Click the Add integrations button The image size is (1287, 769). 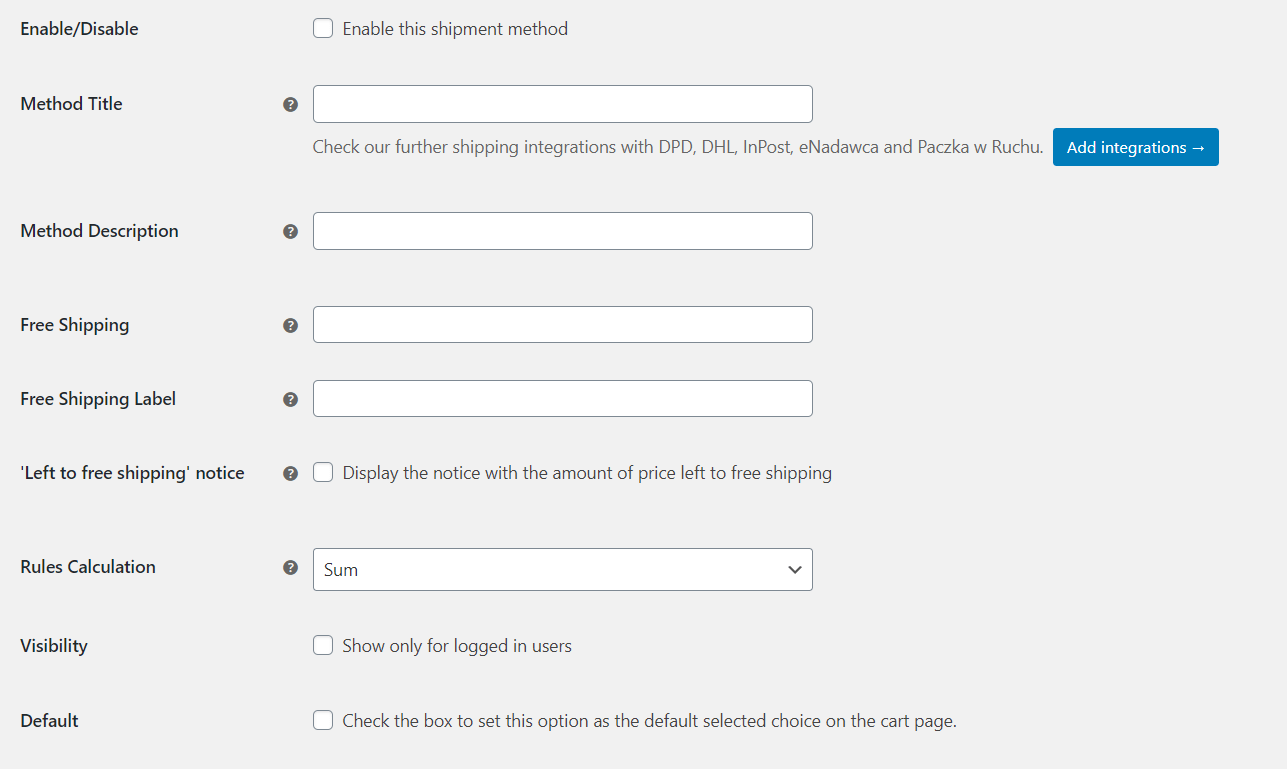(x=1136, y=147)
